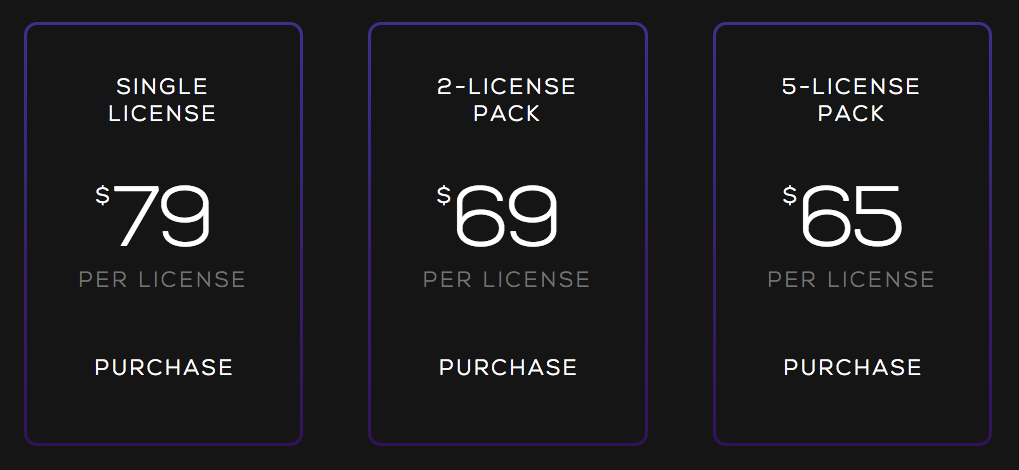The image size is (1019, 470).
Task: Click the empty gap between Single and 2-License cards
Action: point(335,234)
